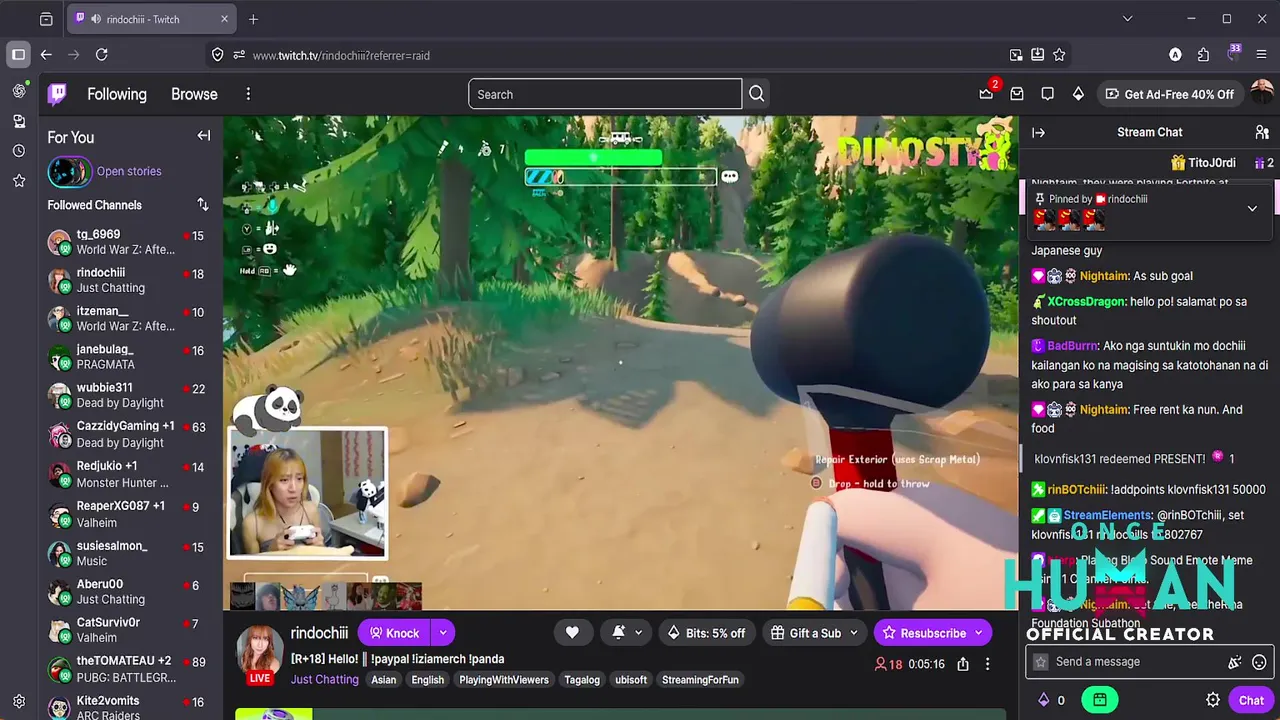The height and width of the screenshot is (720, 1280).
Task: Mute the rindochiii tab audio
Action: pos(96,19)
